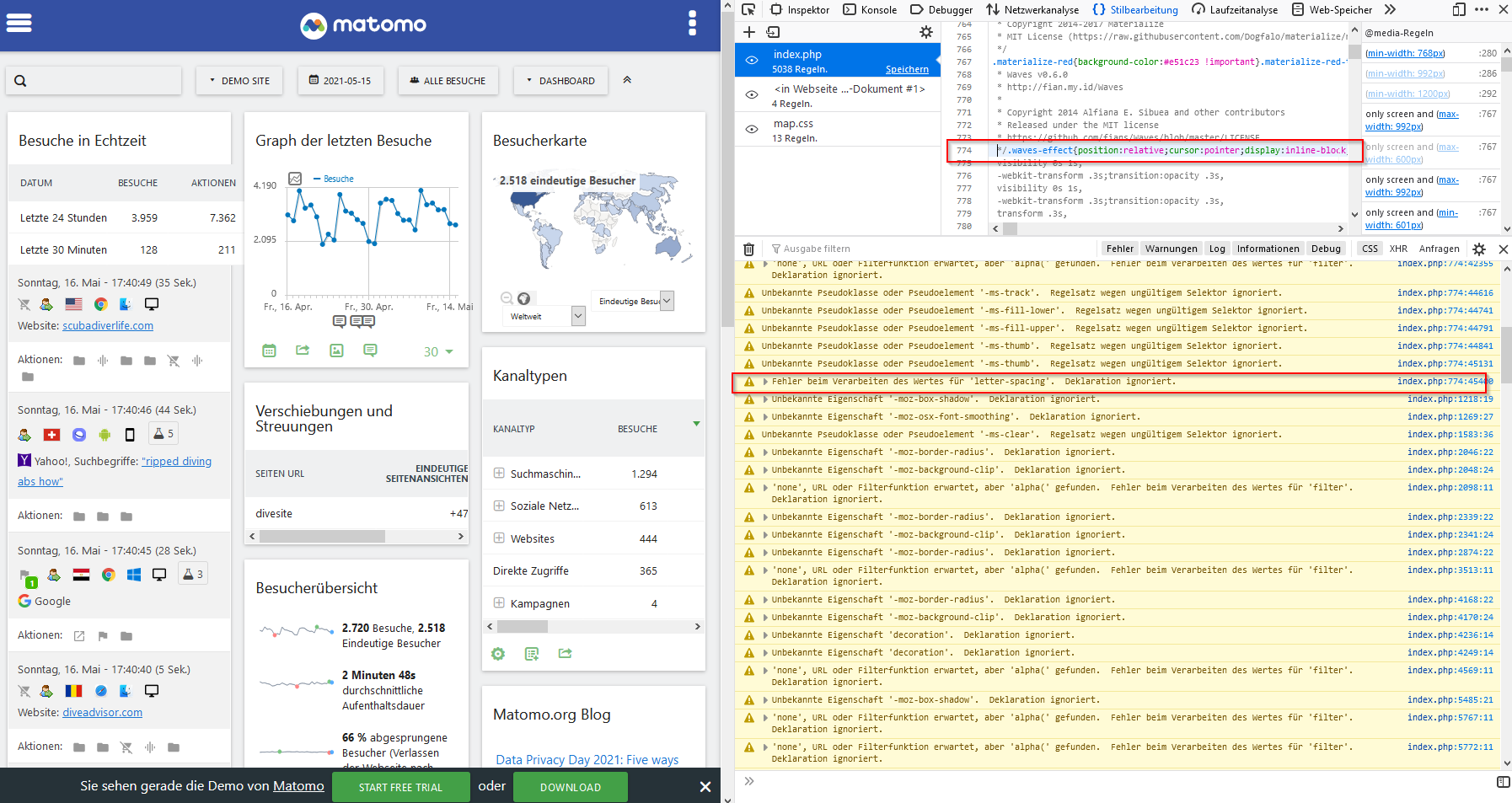1512x803 pixels.
Task: Click the calendar period icon under the visits graph
Action: point(269,351)
